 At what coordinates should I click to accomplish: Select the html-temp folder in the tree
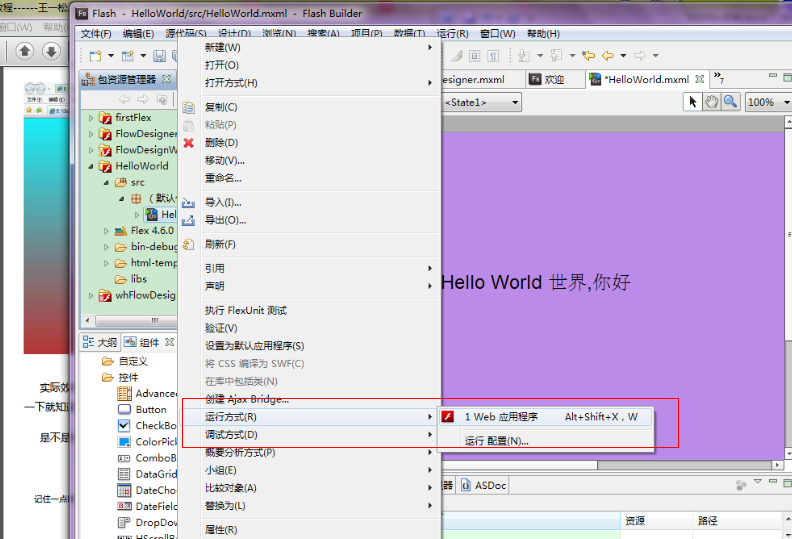click(146, 263)
